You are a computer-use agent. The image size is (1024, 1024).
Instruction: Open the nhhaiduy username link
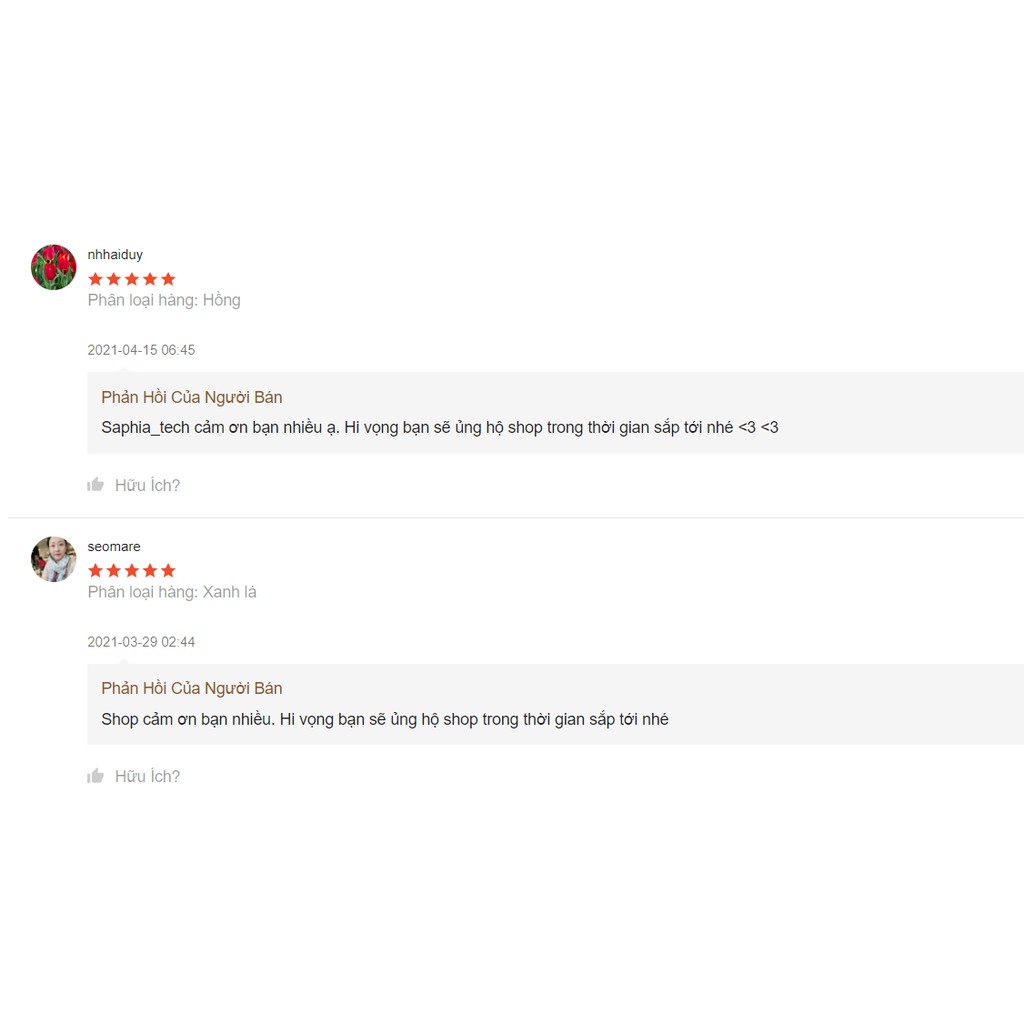pyautogui.click(x=115, y=255)
